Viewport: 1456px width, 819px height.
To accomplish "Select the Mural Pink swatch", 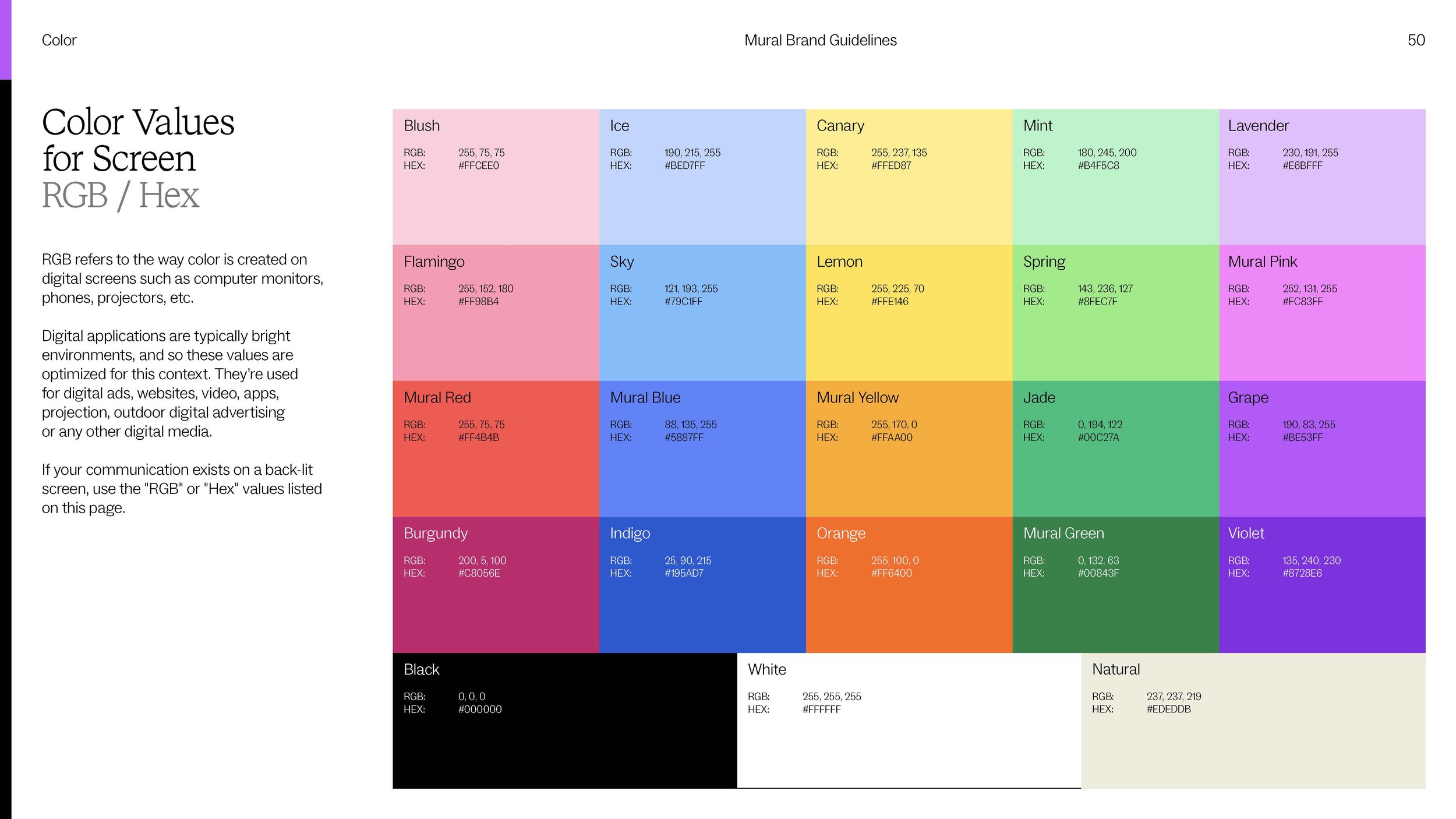I will [1322, 313].
